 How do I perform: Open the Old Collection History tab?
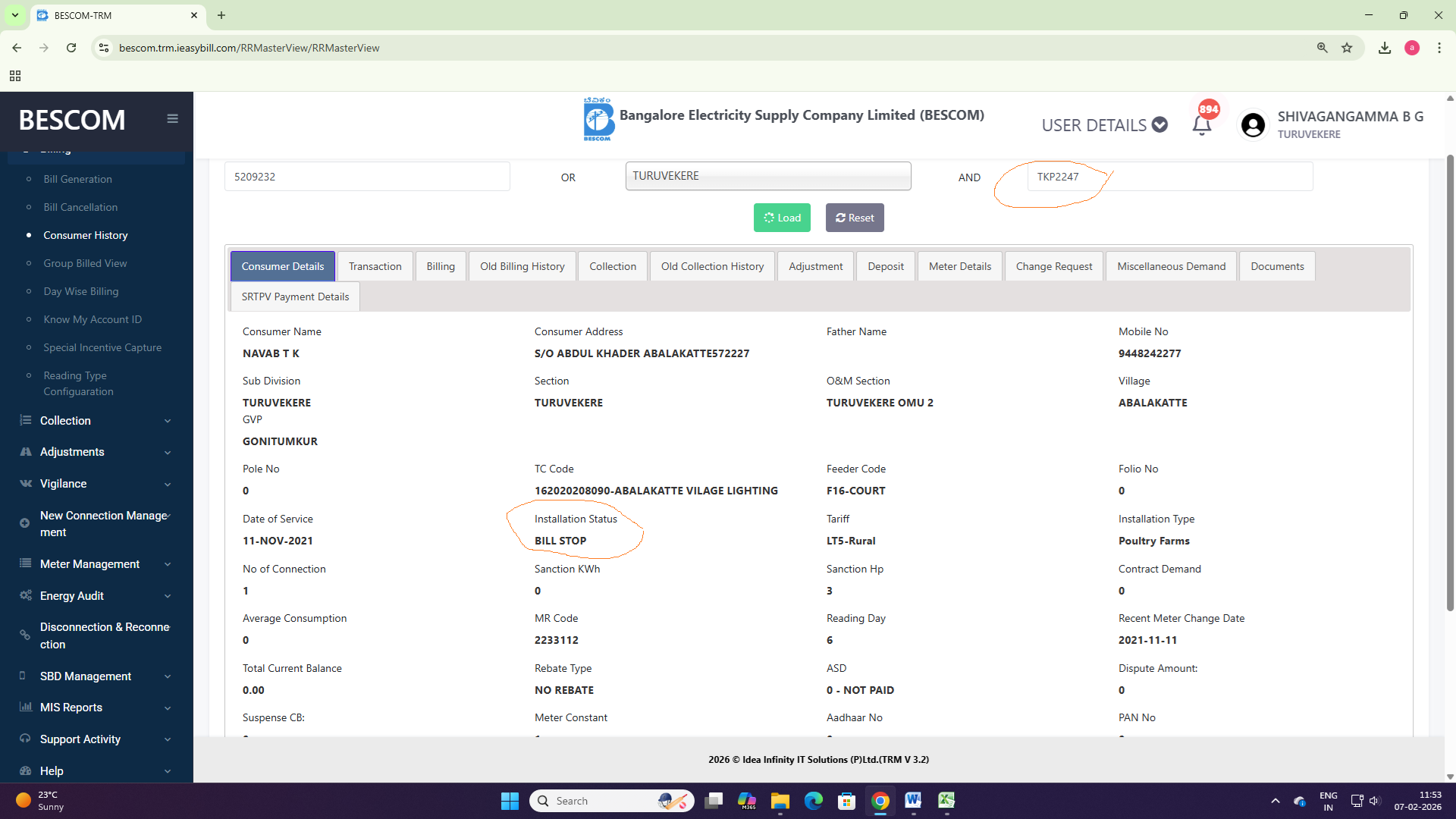tap(712, 266)
